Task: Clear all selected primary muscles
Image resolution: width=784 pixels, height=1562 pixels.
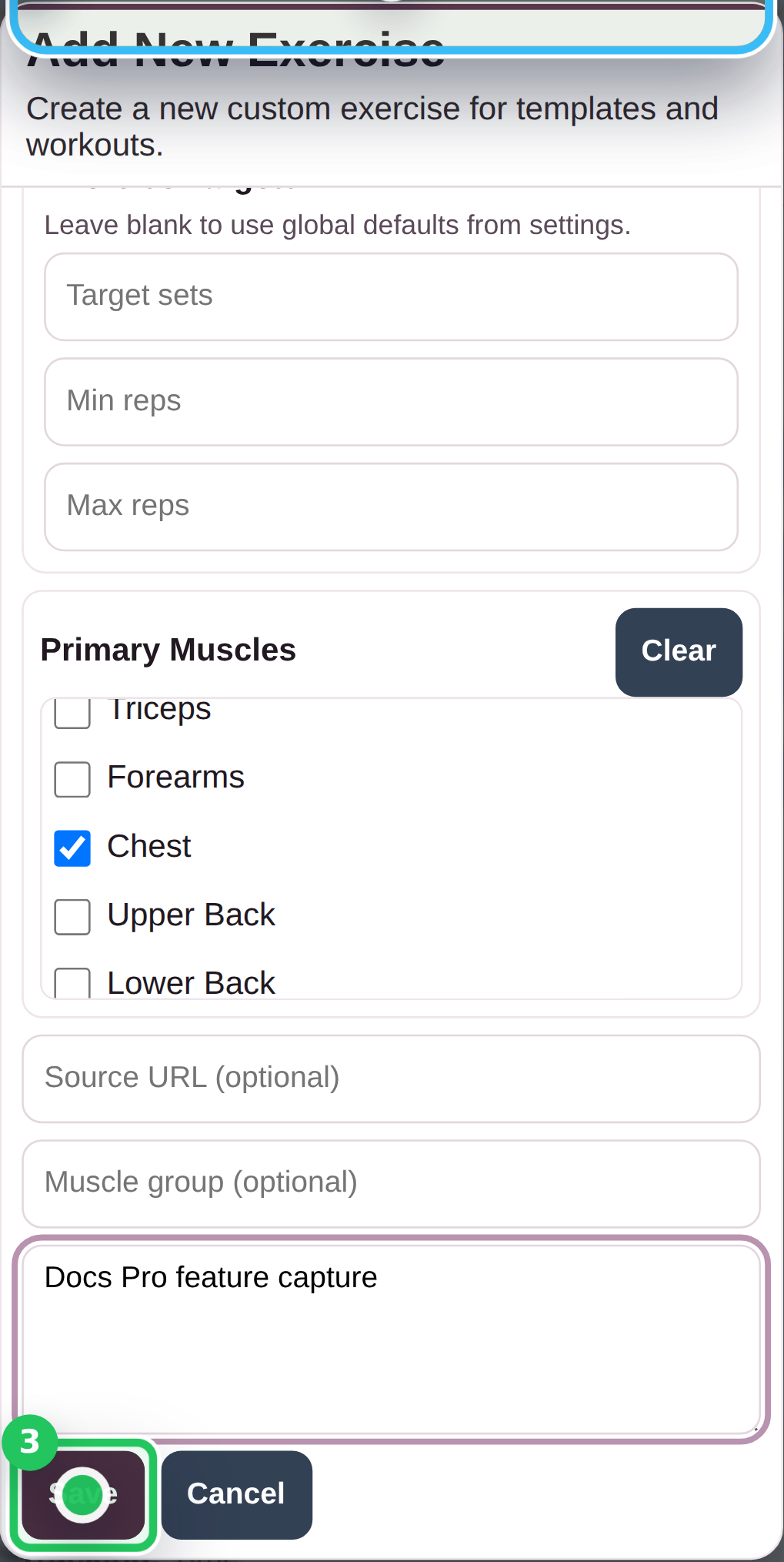Action: (x=678, y=651)
